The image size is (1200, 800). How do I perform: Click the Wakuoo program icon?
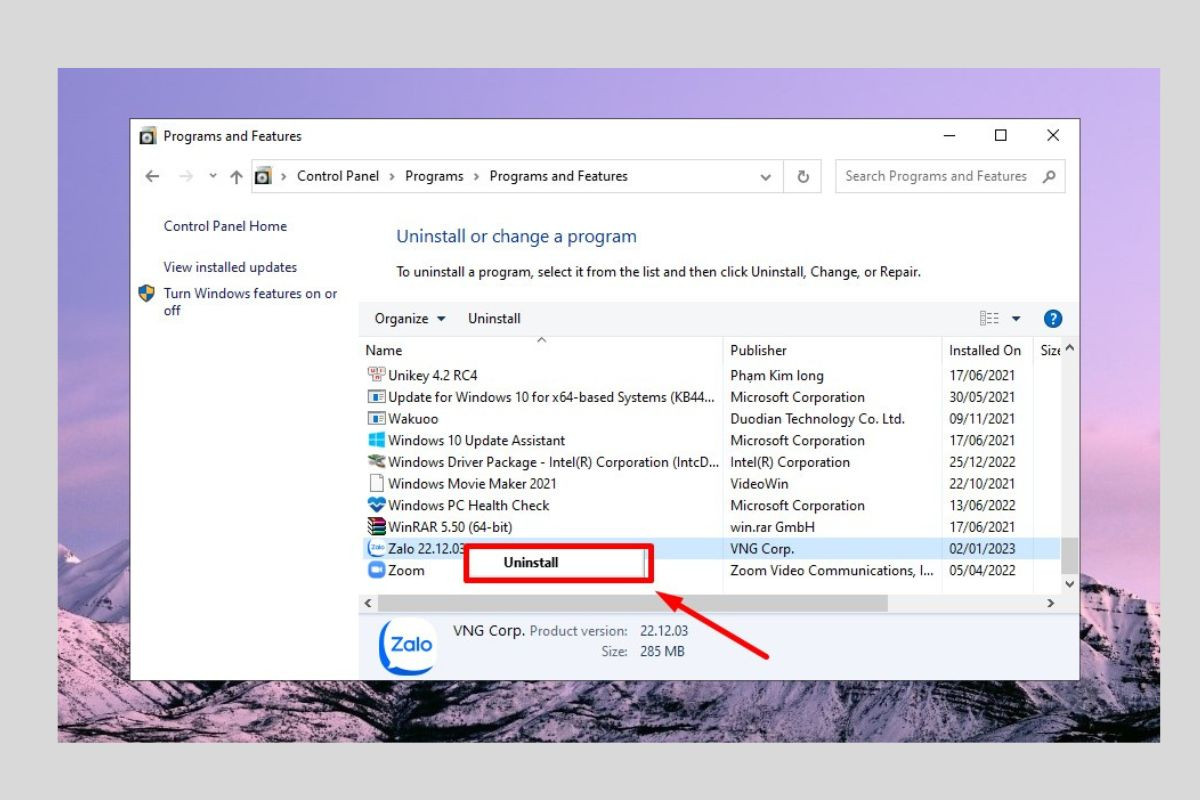tap(377, 419)
